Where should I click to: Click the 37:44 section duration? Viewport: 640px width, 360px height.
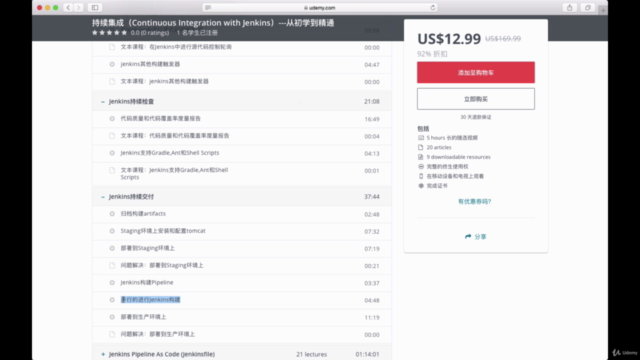pos(371,197)
